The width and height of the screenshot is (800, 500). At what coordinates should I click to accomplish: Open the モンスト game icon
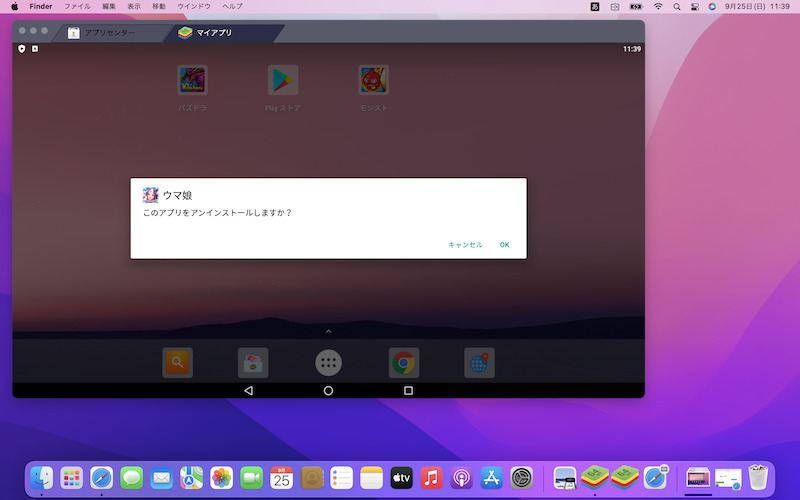[x=374, y=80]
